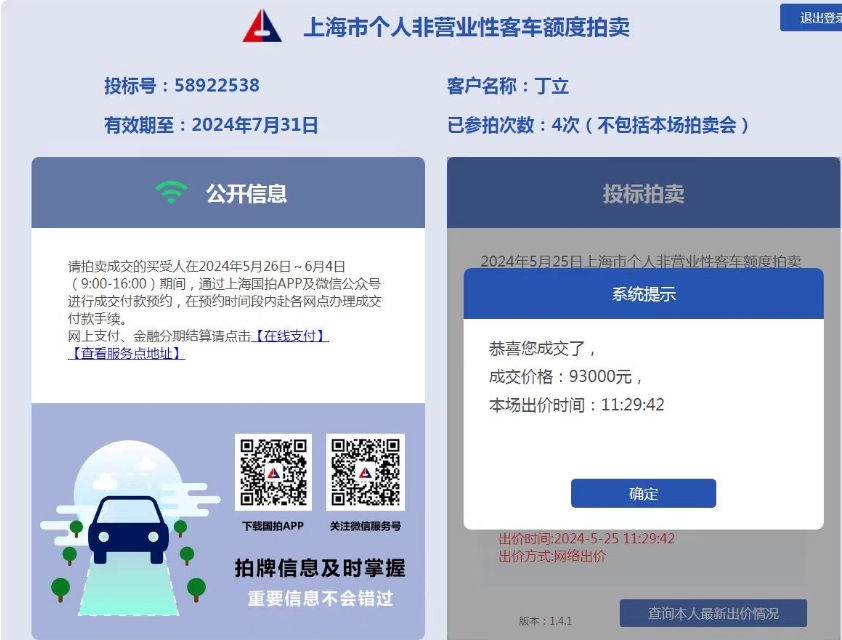Click the 退出登录 logout button

pyautogui.click(x=811, y=18)
